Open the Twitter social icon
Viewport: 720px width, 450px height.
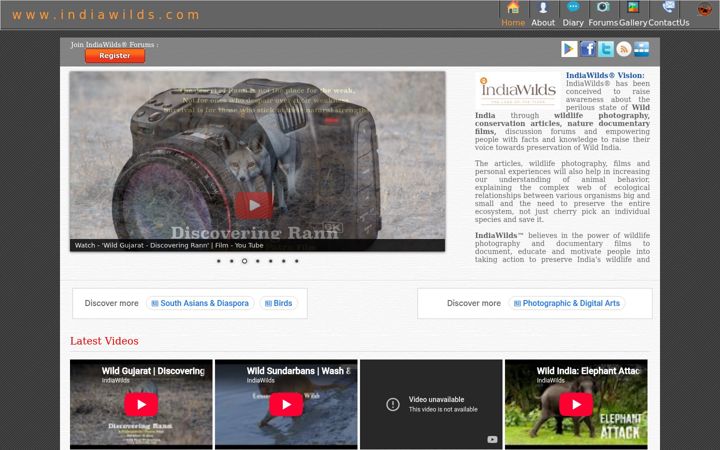pos(606,49)
